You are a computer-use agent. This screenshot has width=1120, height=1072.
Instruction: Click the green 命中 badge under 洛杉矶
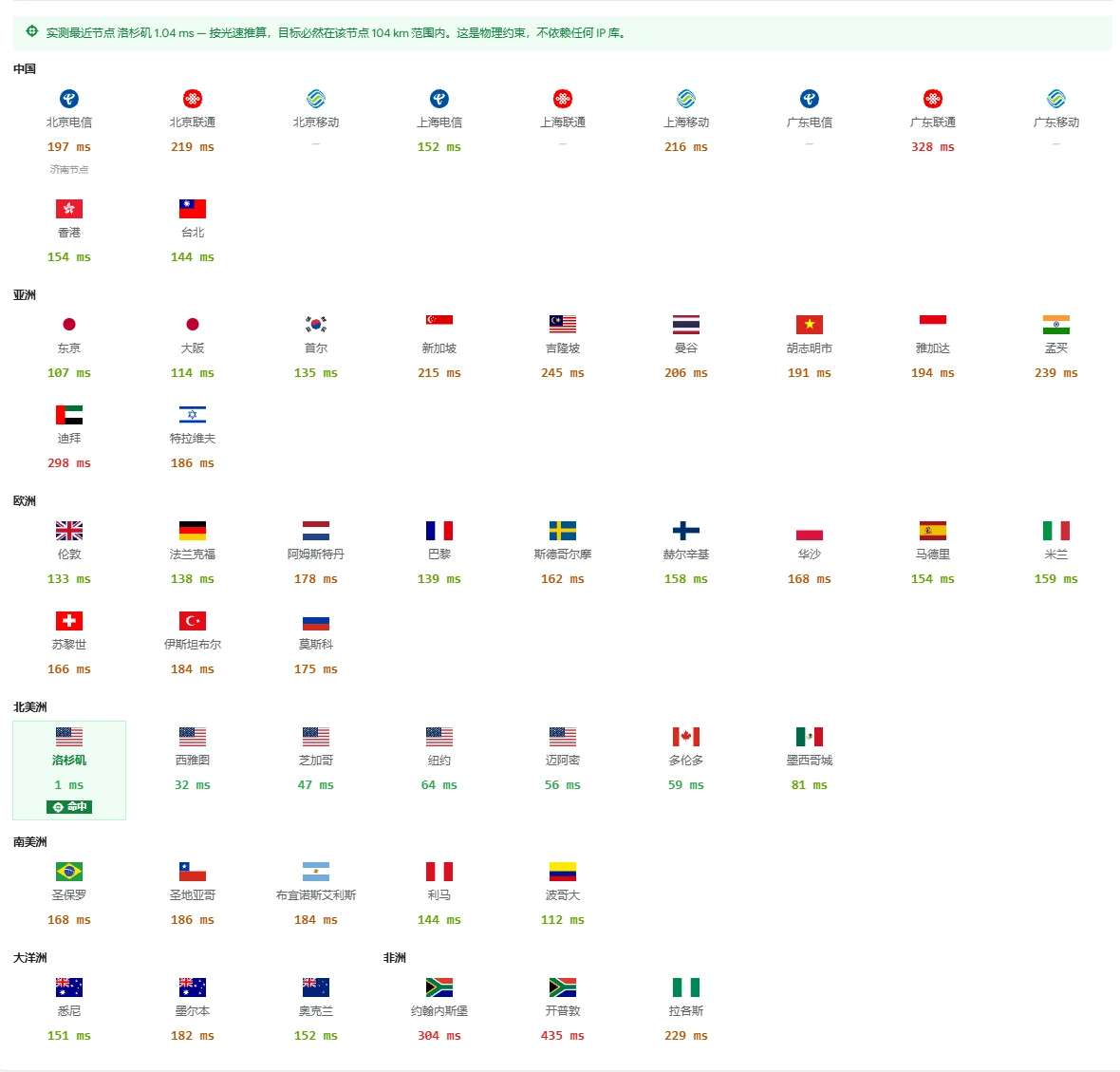pos(69,807)
